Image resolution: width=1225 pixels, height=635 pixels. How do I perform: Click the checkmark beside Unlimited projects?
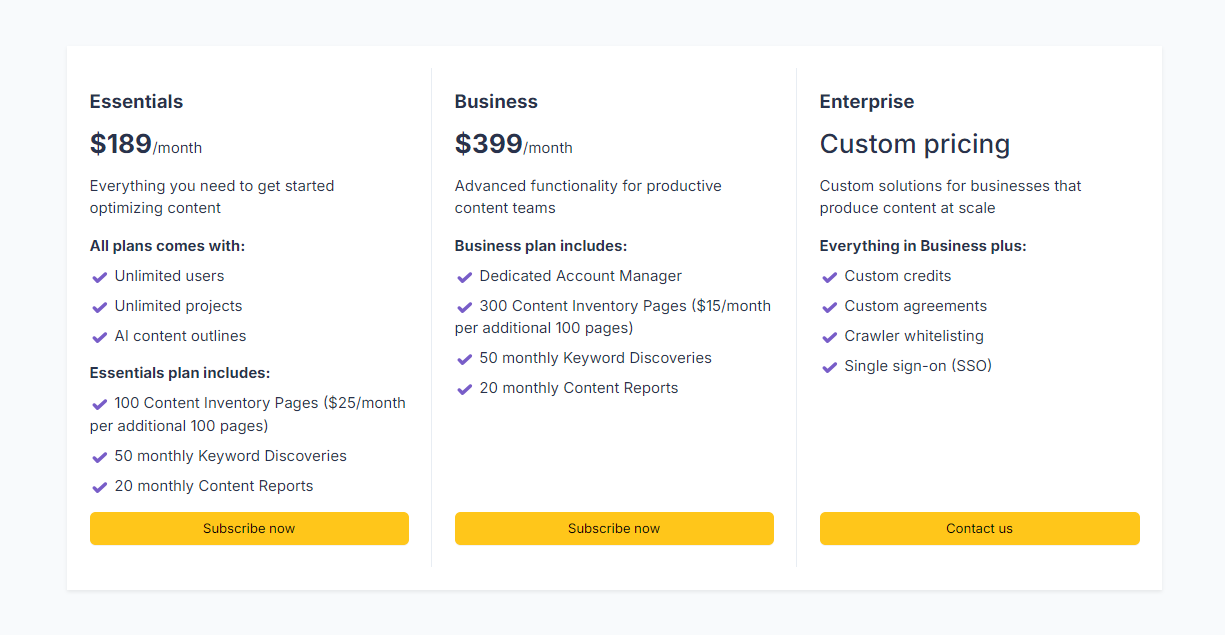[99, 307]
